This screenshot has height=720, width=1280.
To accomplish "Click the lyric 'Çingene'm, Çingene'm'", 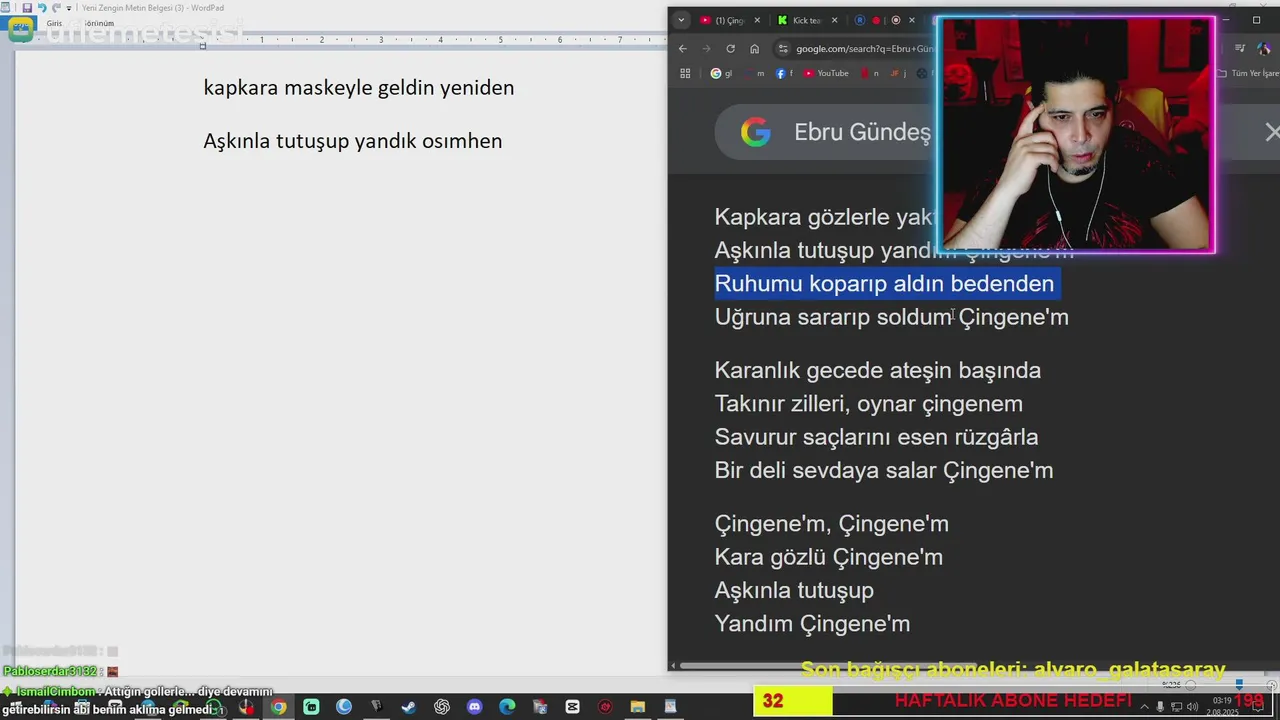I will [831, 524].
